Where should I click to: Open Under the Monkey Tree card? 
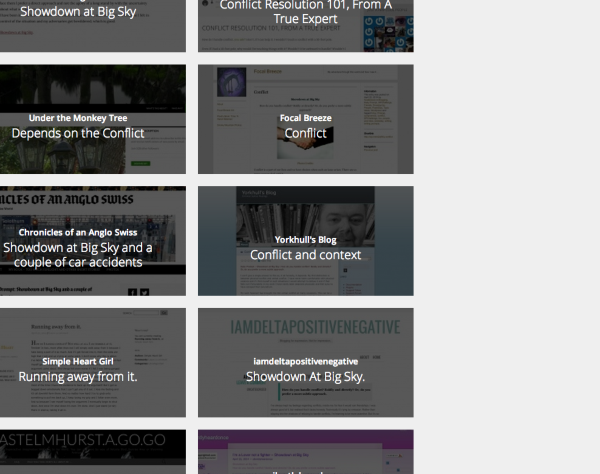(93, 119)
